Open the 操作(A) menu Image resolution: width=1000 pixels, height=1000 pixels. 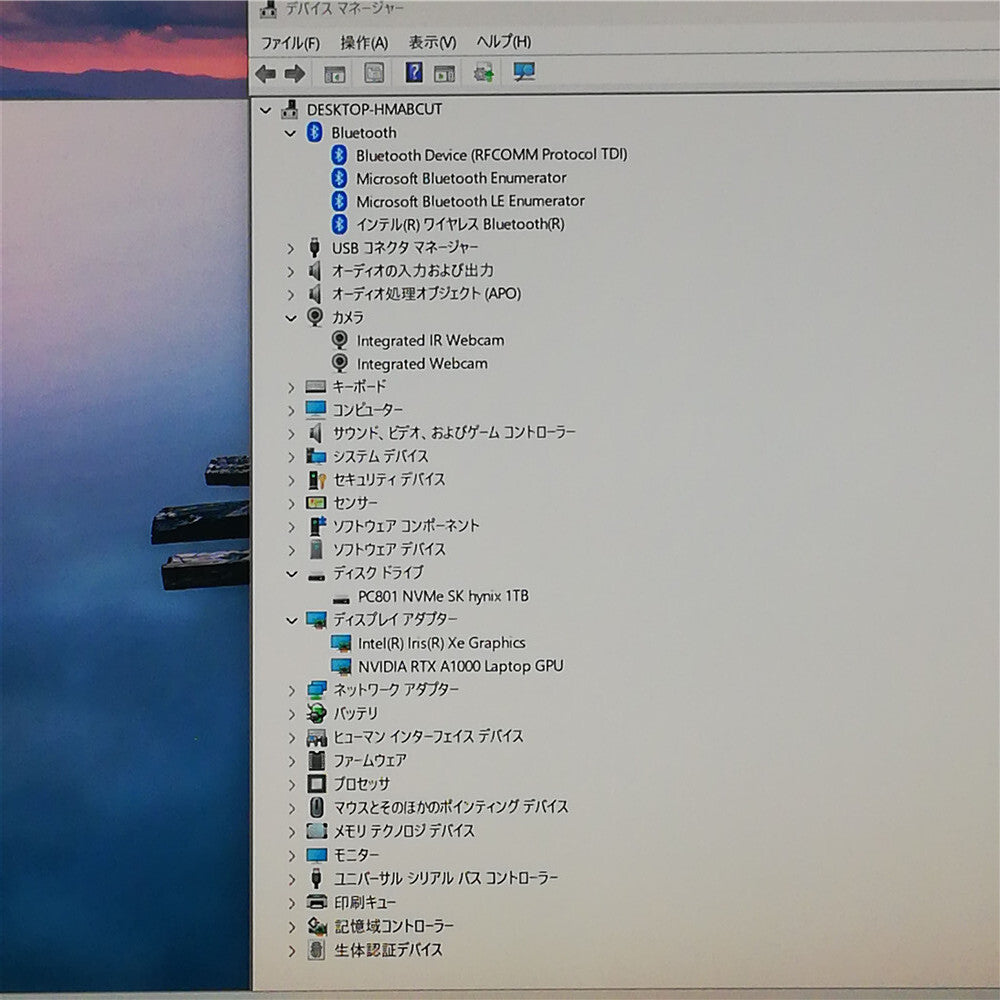tap(364, 43)
